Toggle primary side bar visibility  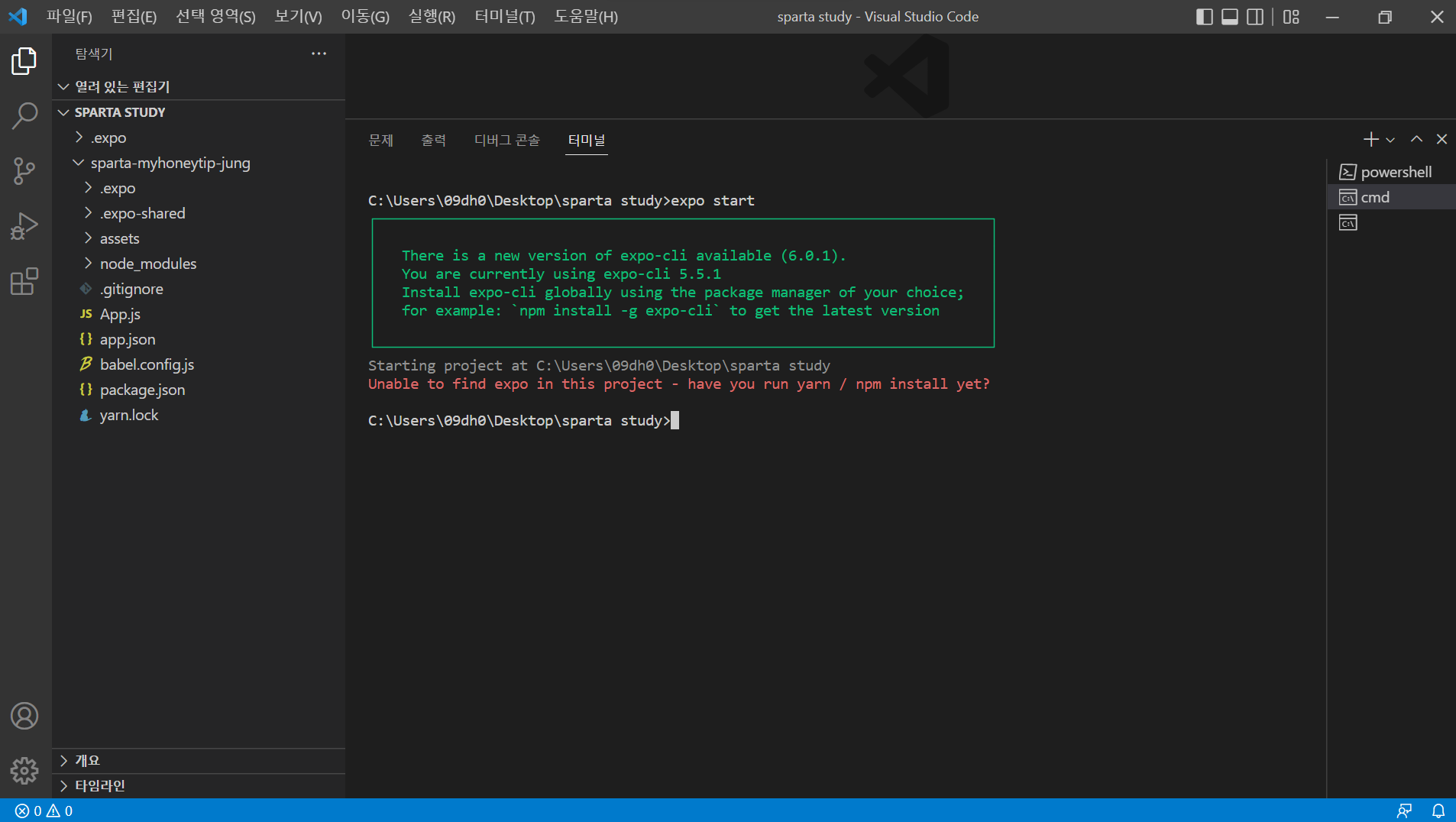tap(1205, 17)
